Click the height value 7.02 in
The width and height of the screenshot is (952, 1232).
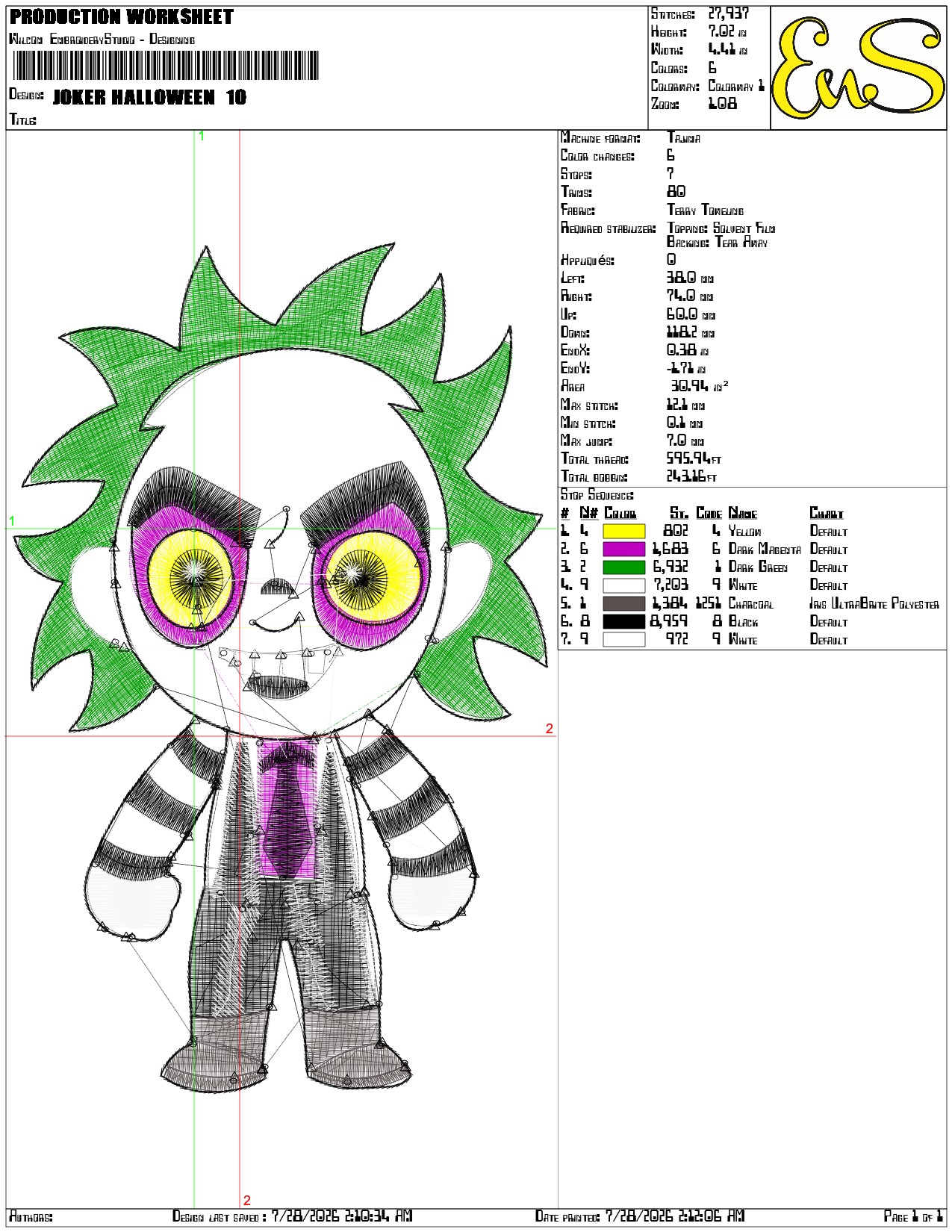point(727,31)
